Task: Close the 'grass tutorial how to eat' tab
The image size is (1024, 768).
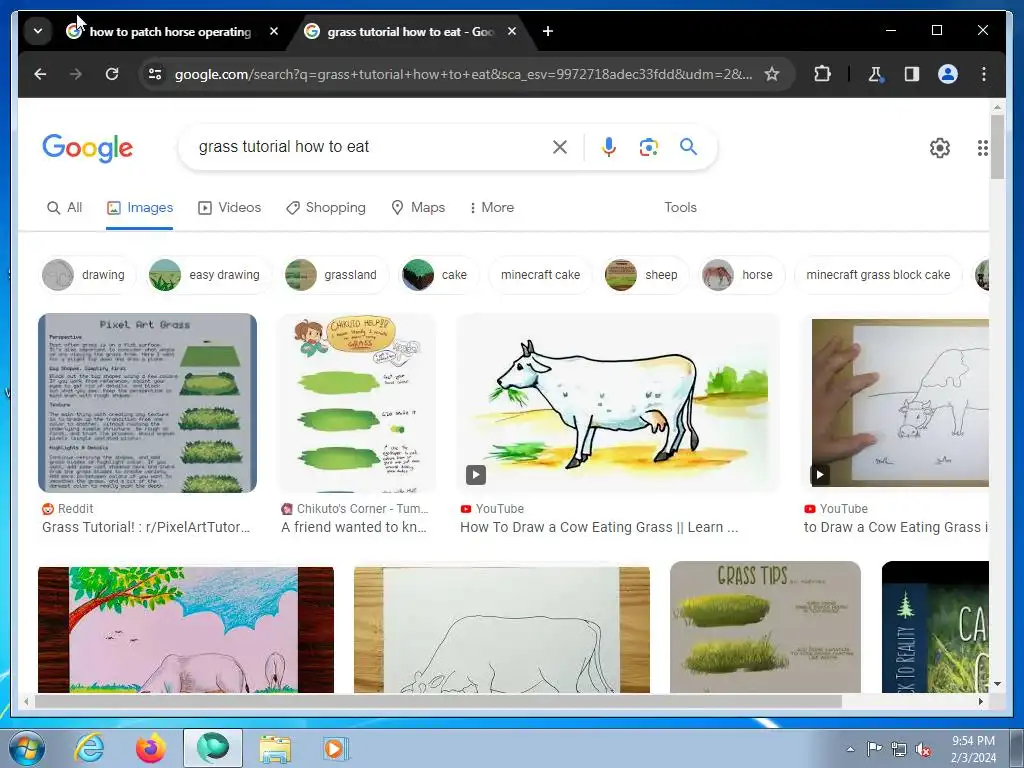Action: [512, 31]
